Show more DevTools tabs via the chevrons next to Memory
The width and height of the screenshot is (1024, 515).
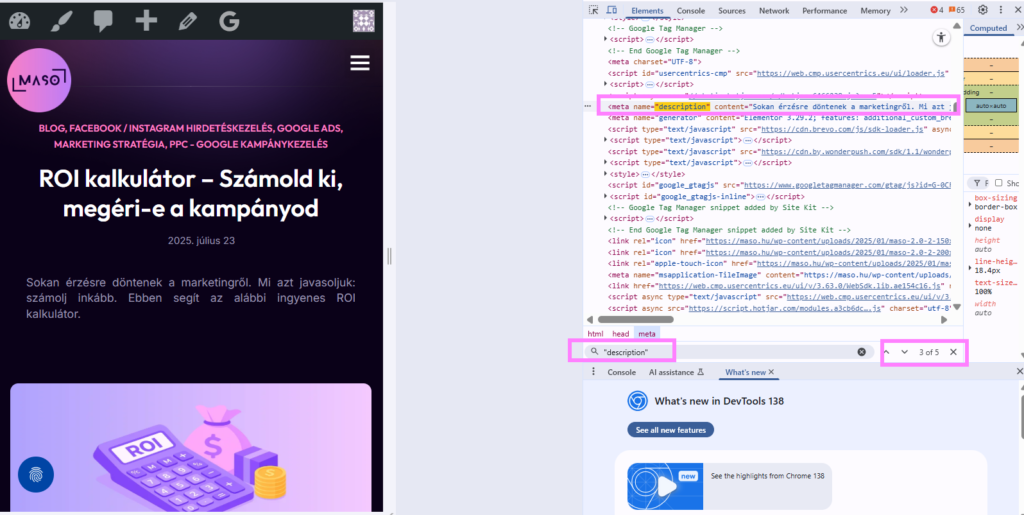click(x=904, y=10)
